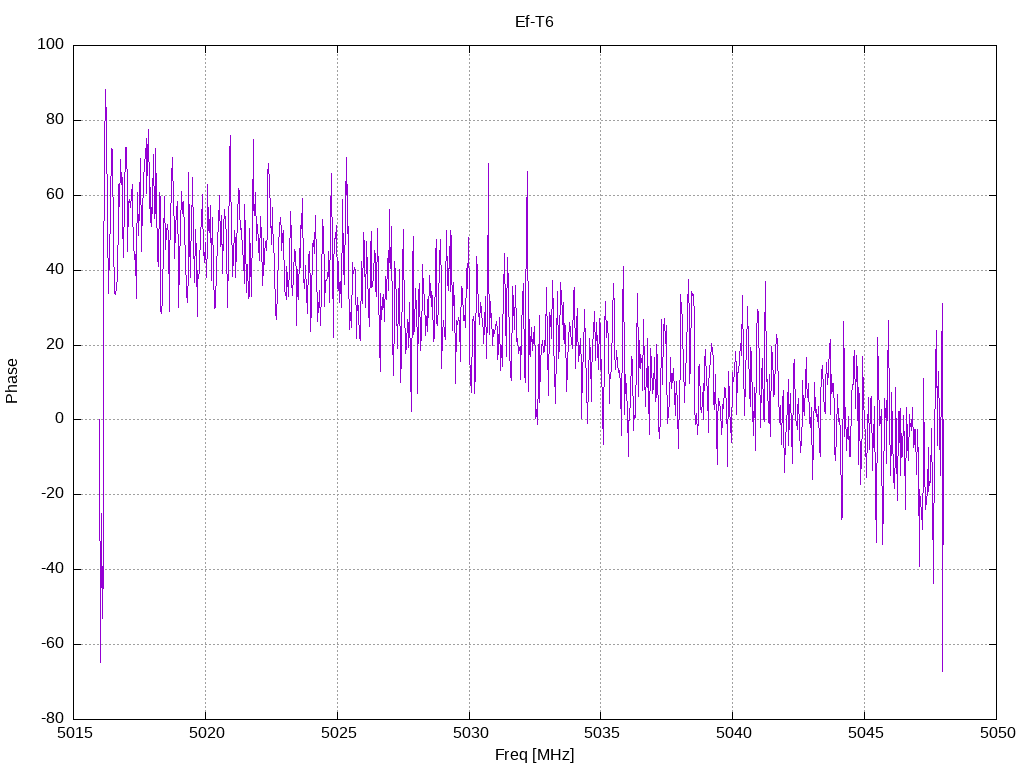Click the x-axis tick label "5025"

338,733
